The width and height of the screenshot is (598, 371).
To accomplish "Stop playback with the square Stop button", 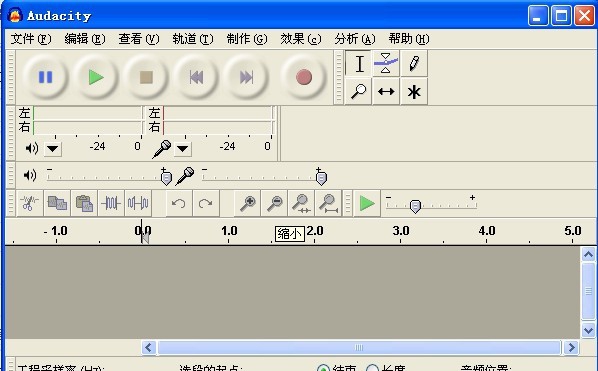I will pyautogui.click(x=146, y=77).
